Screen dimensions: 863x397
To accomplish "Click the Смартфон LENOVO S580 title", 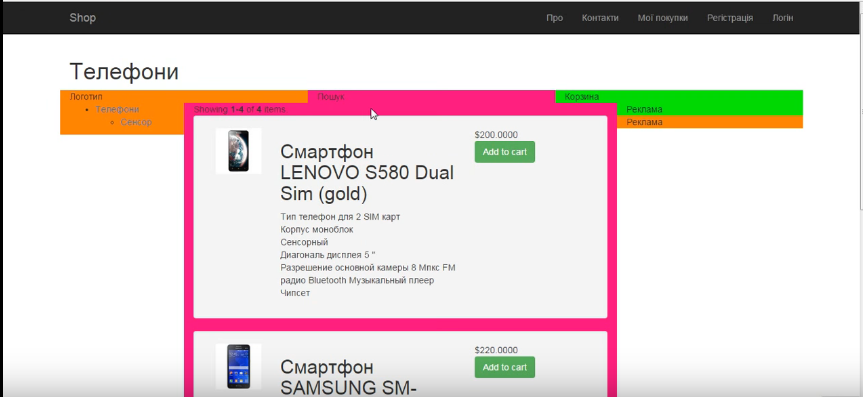I will (x=367, y=172).
